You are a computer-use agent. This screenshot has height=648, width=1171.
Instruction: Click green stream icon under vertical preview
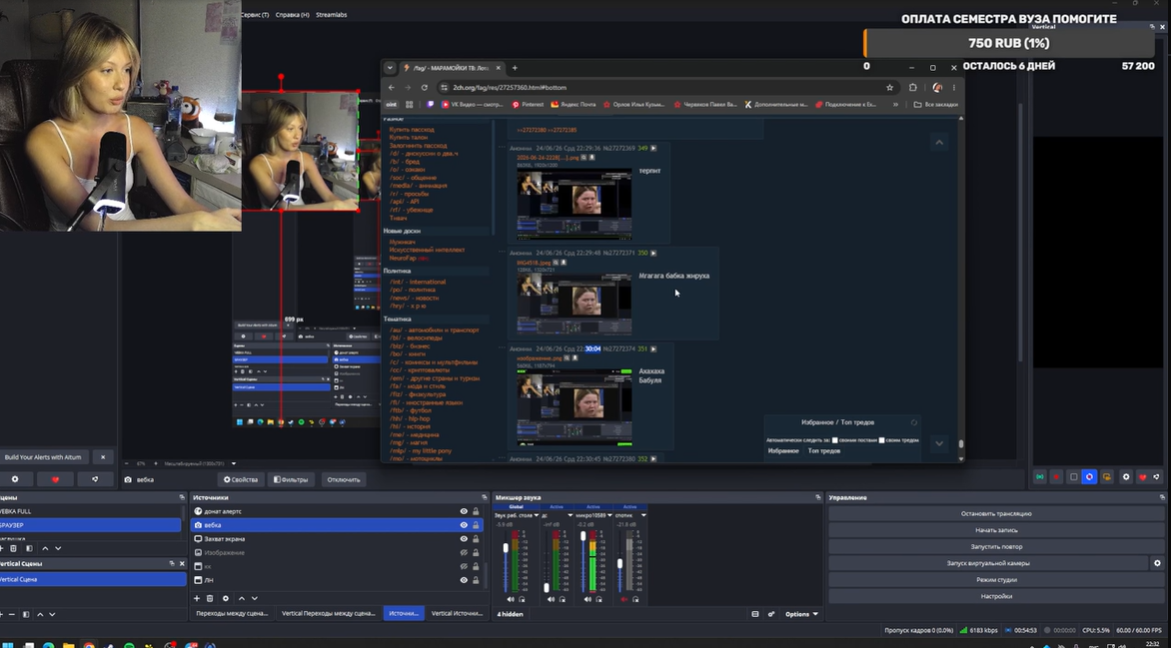coord(1040,476)
